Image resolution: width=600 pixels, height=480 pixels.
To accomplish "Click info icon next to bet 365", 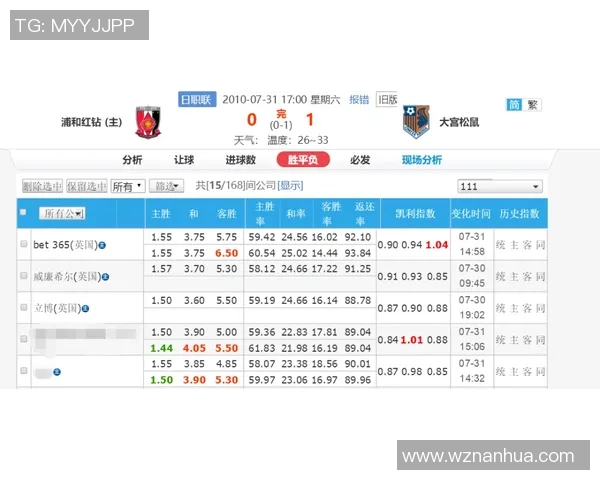I will pos(103,244).
